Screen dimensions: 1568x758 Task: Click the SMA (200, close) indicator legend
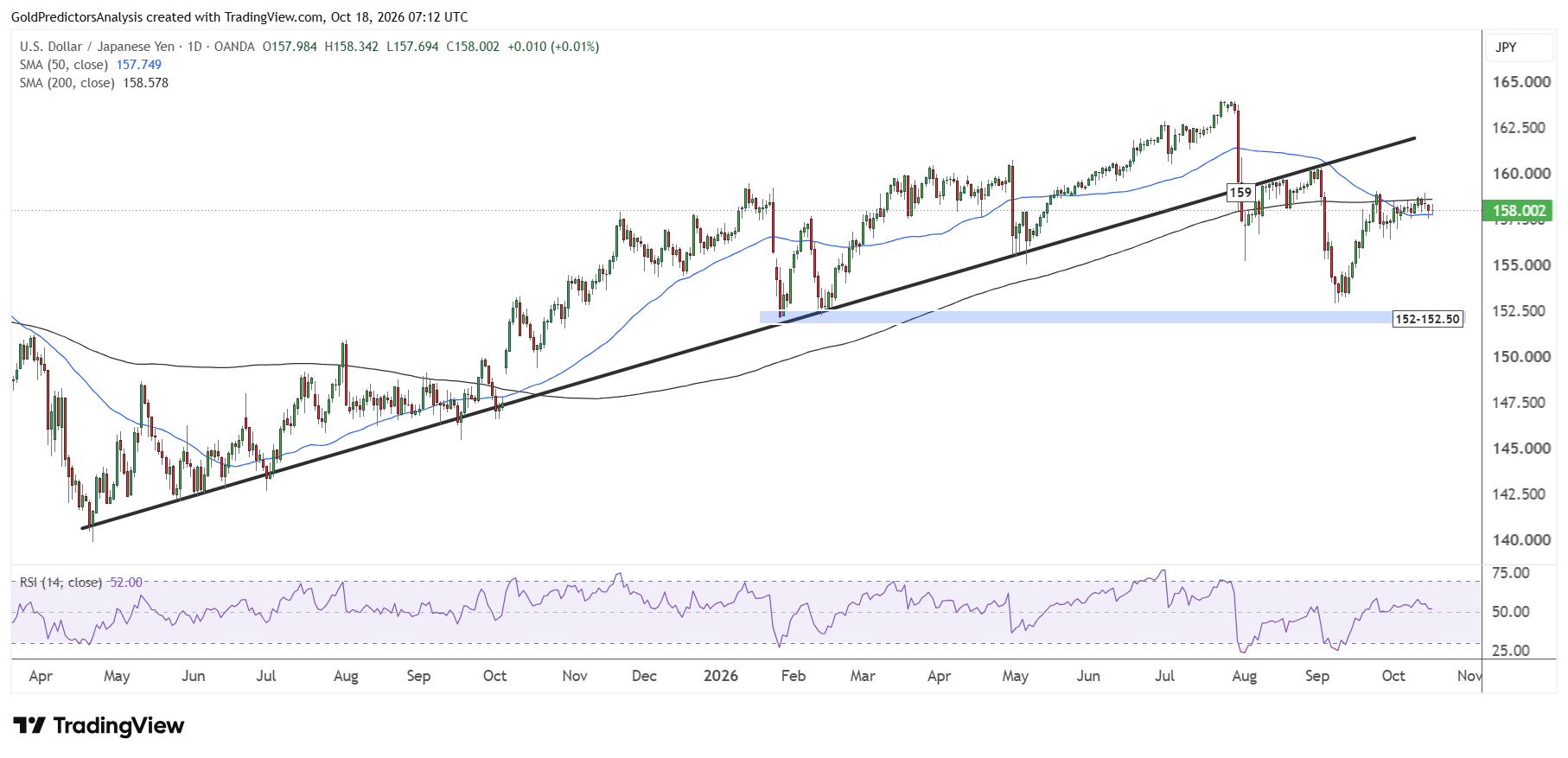click(x=67, y=83)
